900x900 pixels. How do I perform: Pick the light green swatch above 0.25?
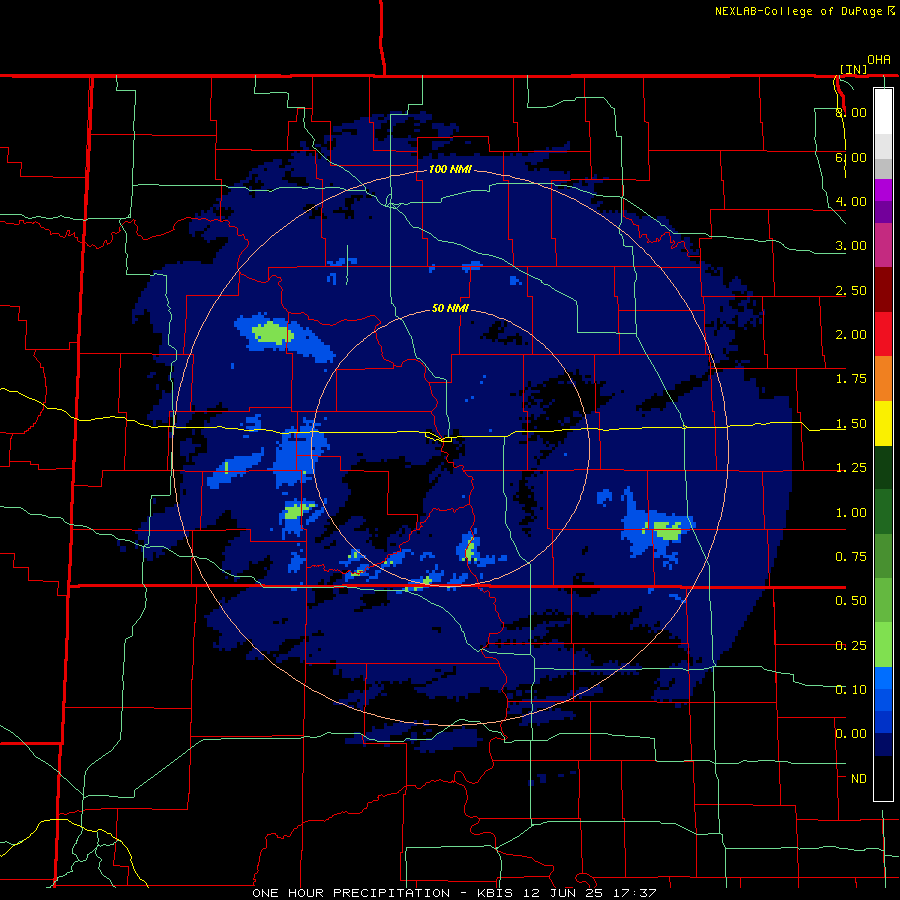coord(883,645)
